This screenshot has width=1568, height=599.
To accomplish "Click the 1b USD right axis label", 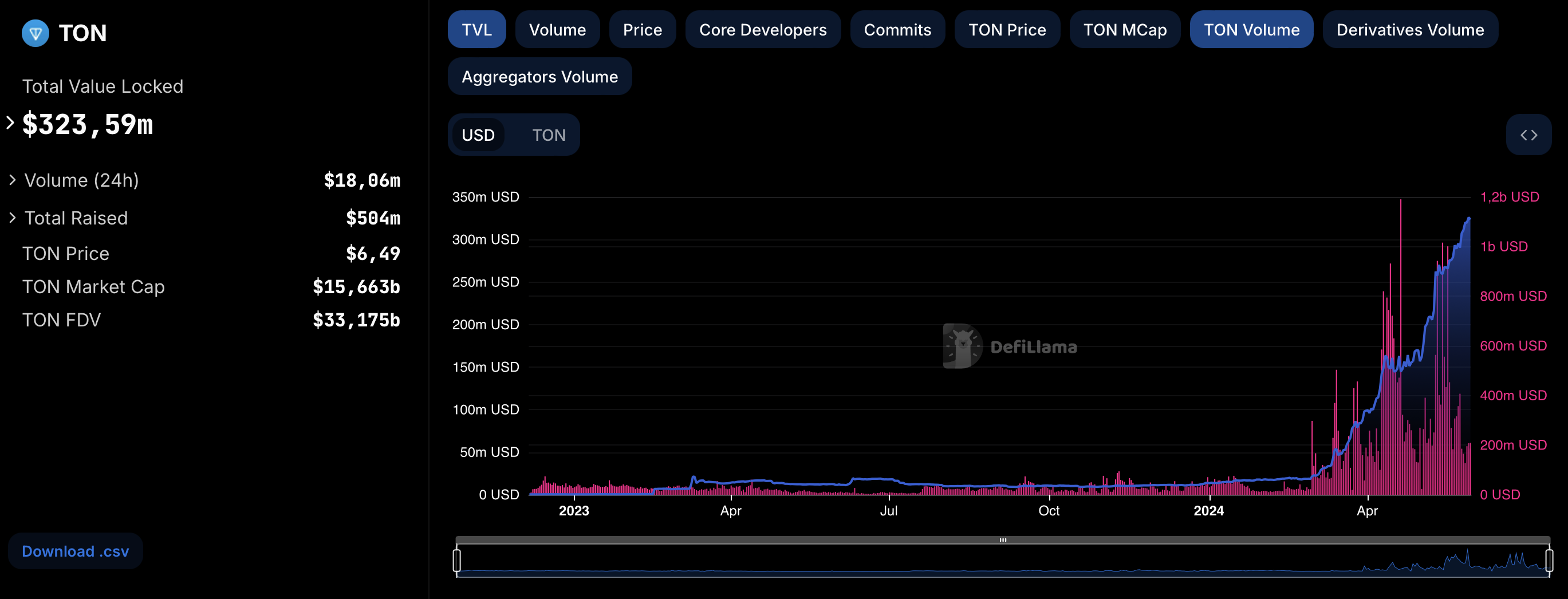I will pyautogui.click(x=1503, y=247).
